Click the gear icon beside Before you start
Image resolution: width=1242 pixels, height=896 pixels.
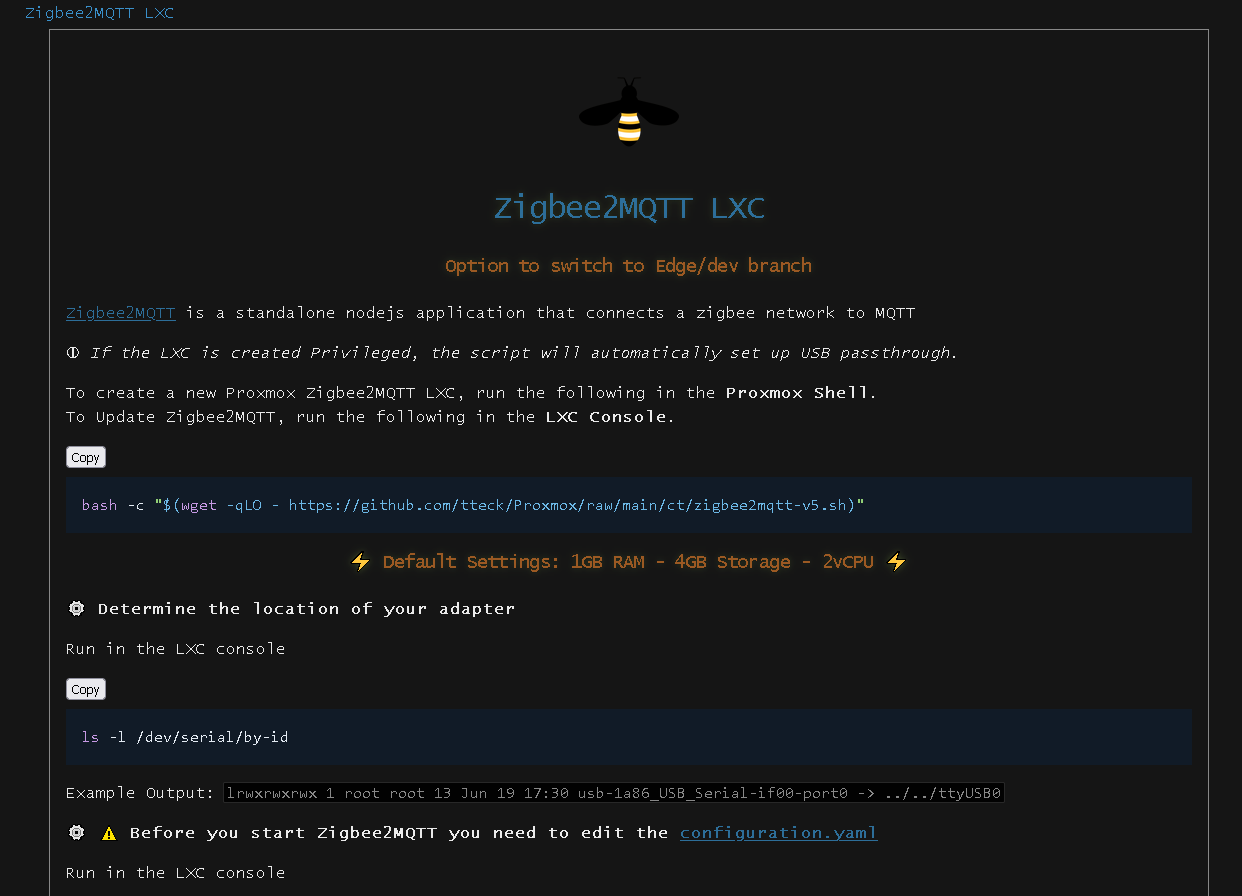[x=76, y=833]
